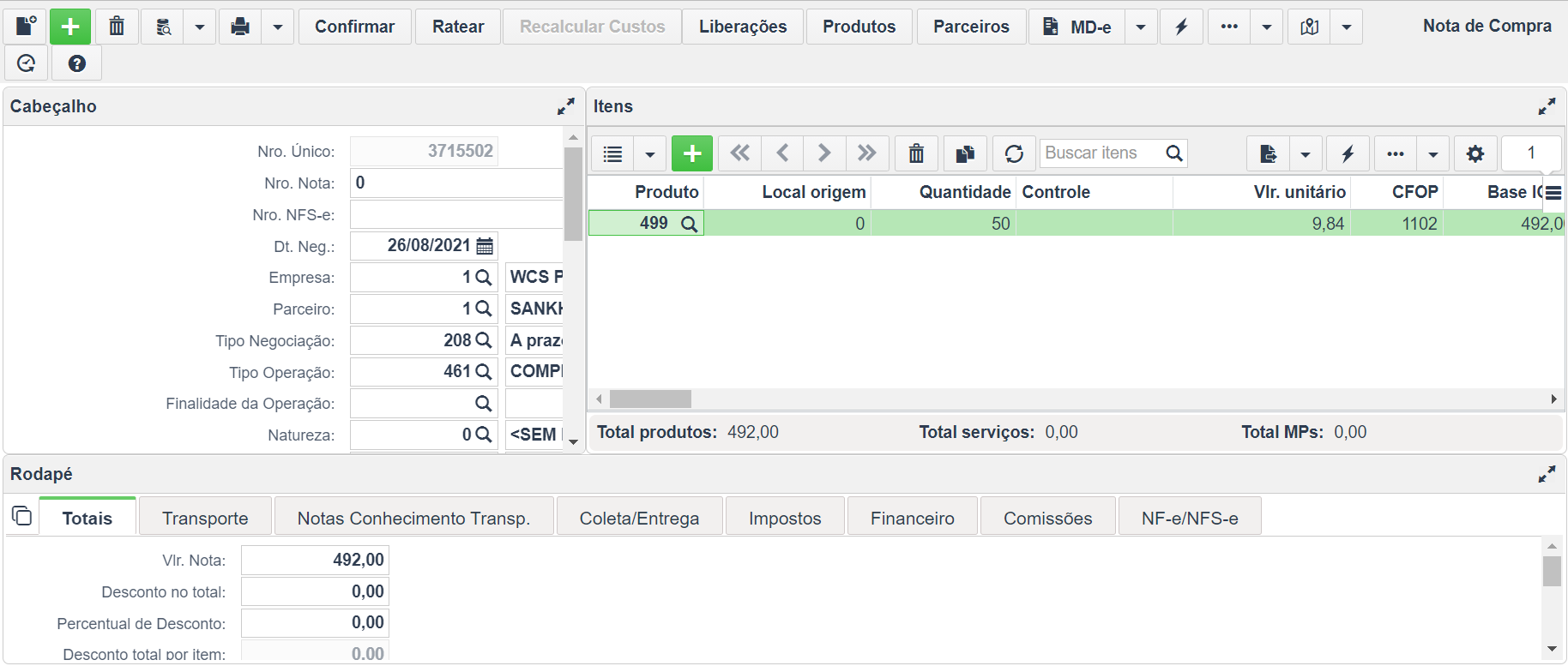The width and height of the screenshot is (1568, 666).
Task: Click the lightning bolt icon in Itens toolbar
Action: 1348,153
